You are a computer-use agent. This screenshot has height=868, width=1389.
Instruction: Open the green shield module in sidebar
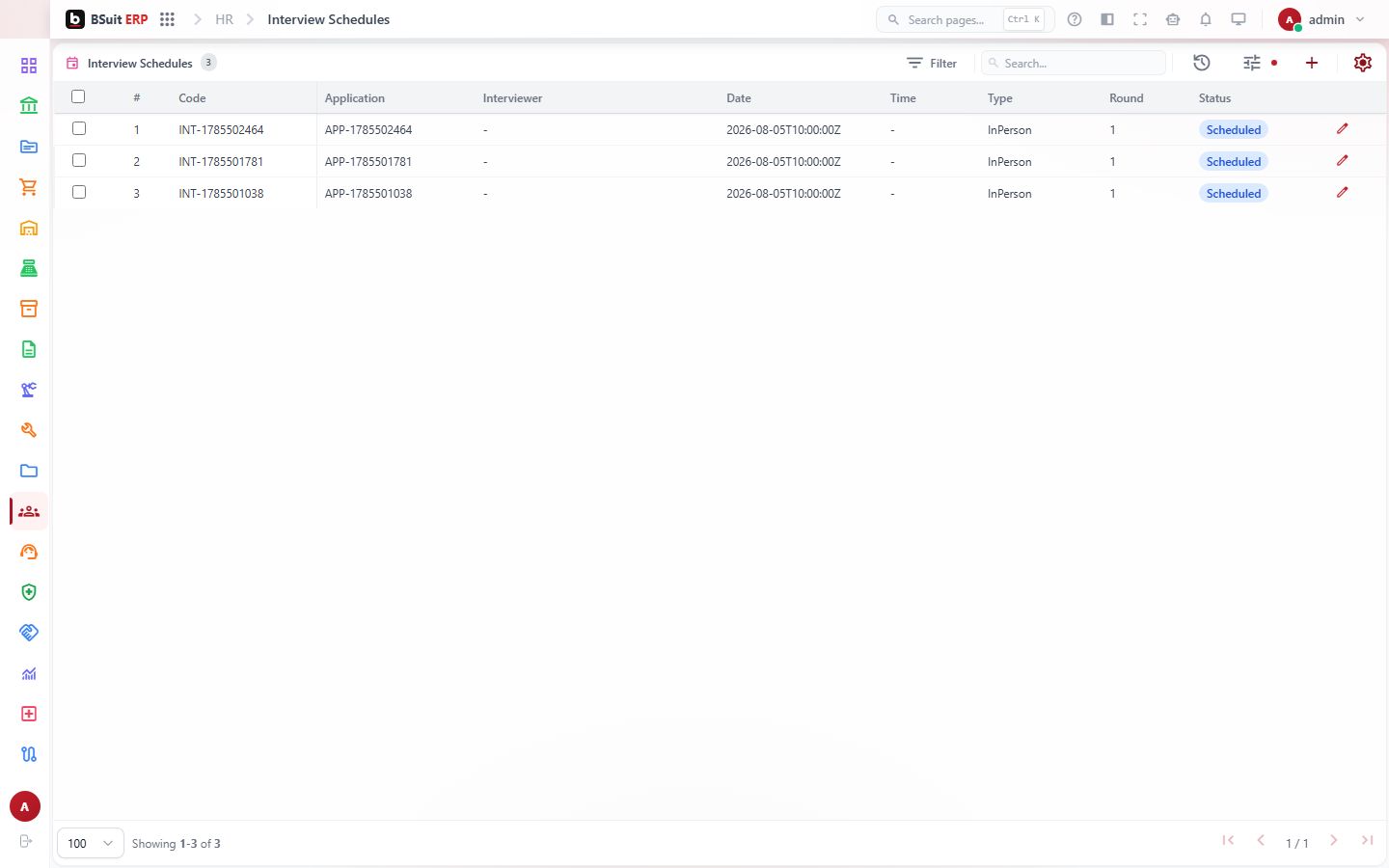[x=29, y=592]
